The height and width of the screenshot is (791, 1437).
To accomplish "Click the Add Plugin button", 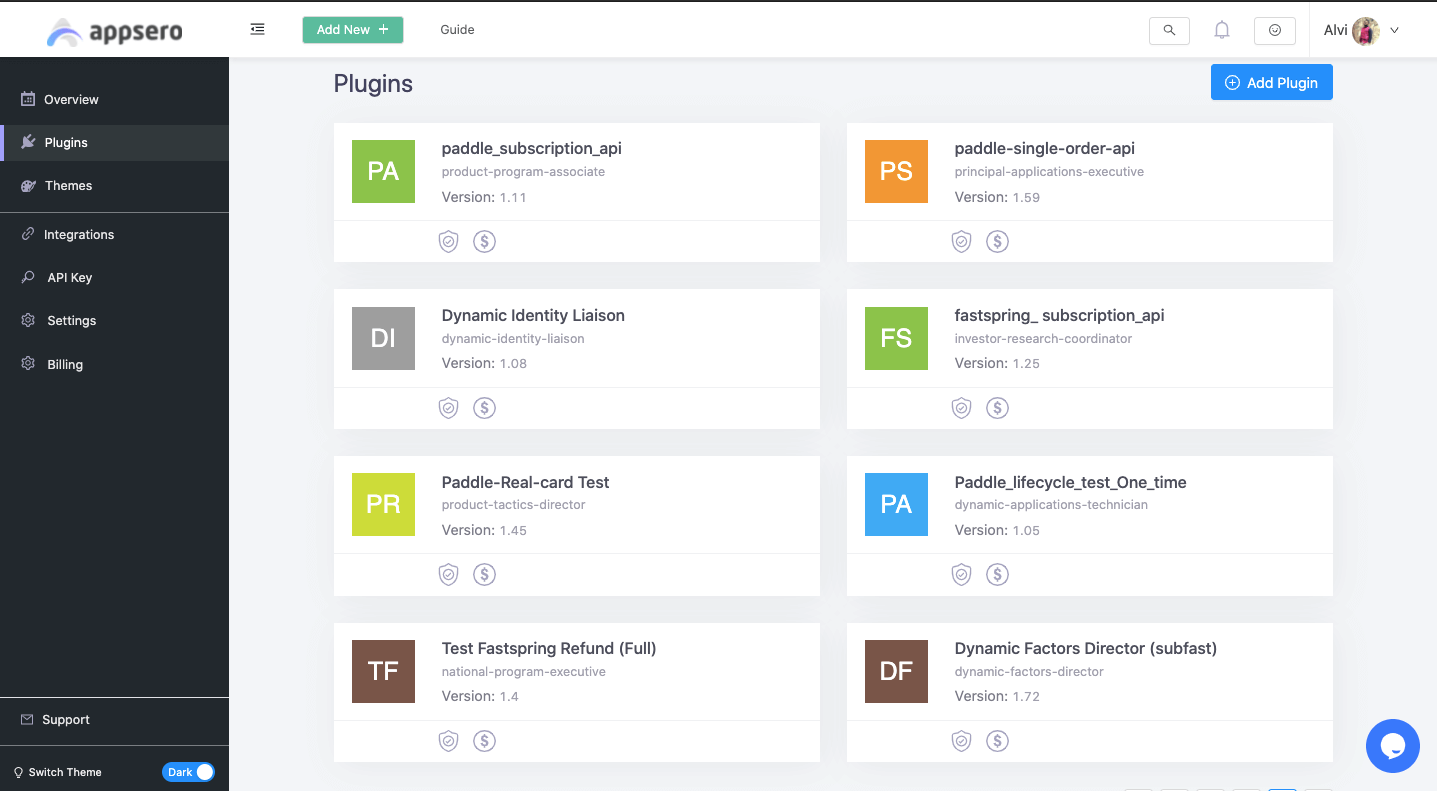I will coord(1272,83).
